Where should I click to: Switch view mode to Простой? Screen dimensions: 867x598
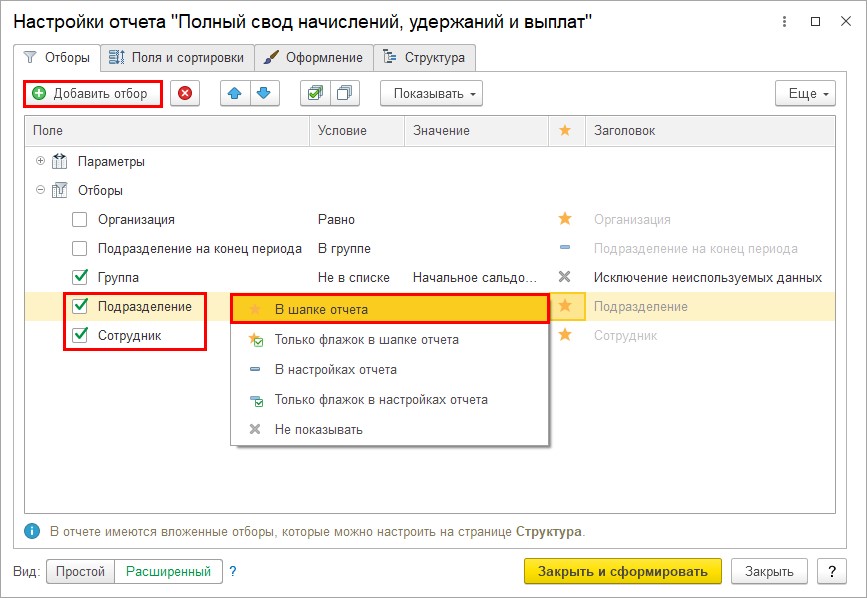(x=80, y=571)
